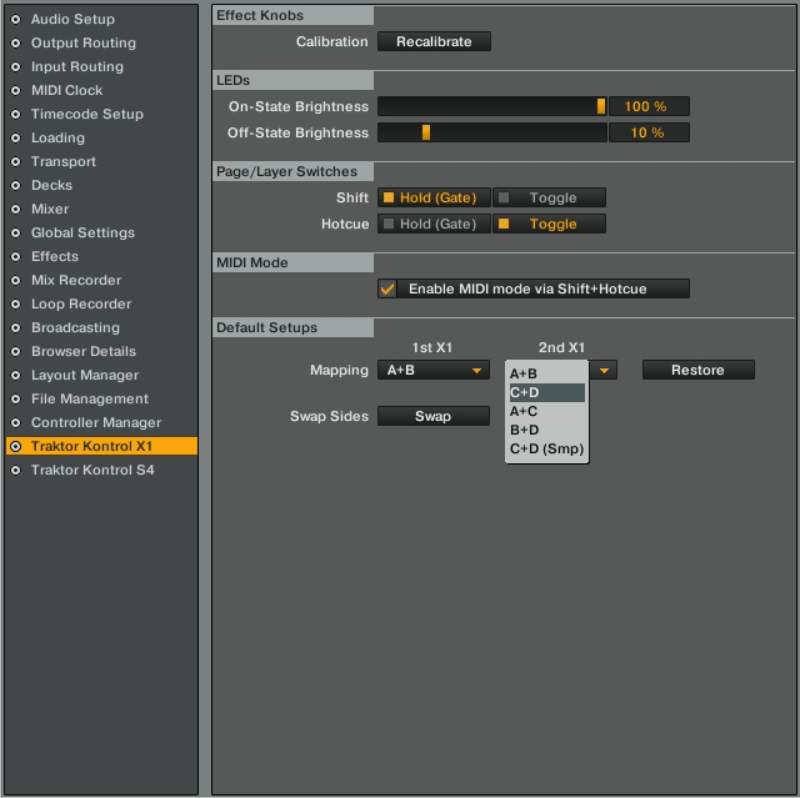Screen dimensions: 800x798
Task: Click the bullet icon beside Broadcasting
Action: coord(16,328)
